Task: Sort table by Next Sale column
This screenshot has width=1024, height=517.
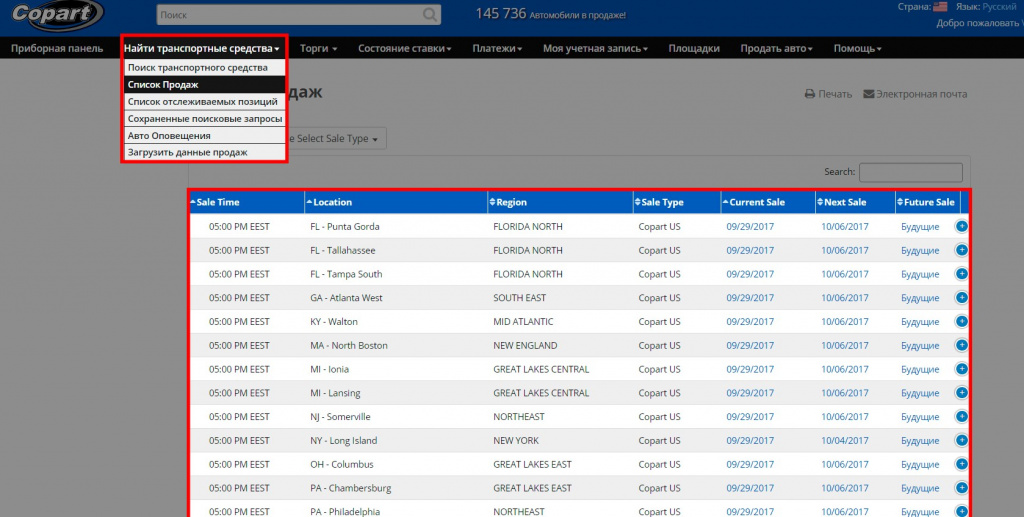Action: [x=855, y=202]
